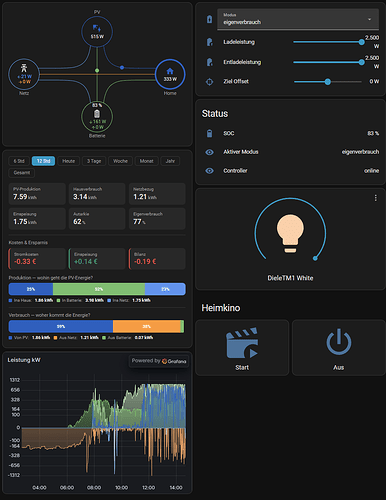
Task: Click the PV-Produktion 7.59 kWh tile
Action: tap(37, 194)
